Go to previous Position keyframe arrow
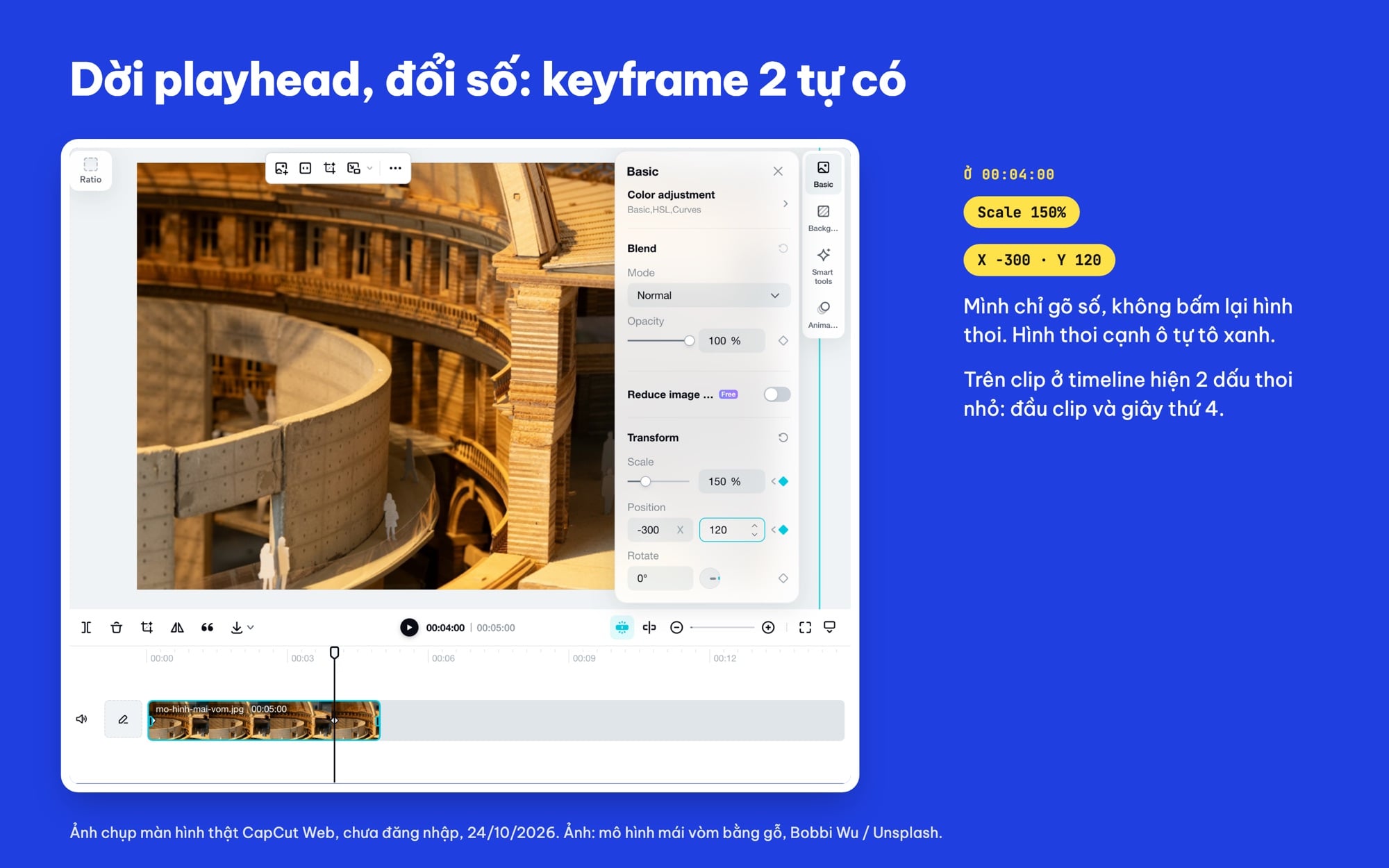 coord(773,530)
